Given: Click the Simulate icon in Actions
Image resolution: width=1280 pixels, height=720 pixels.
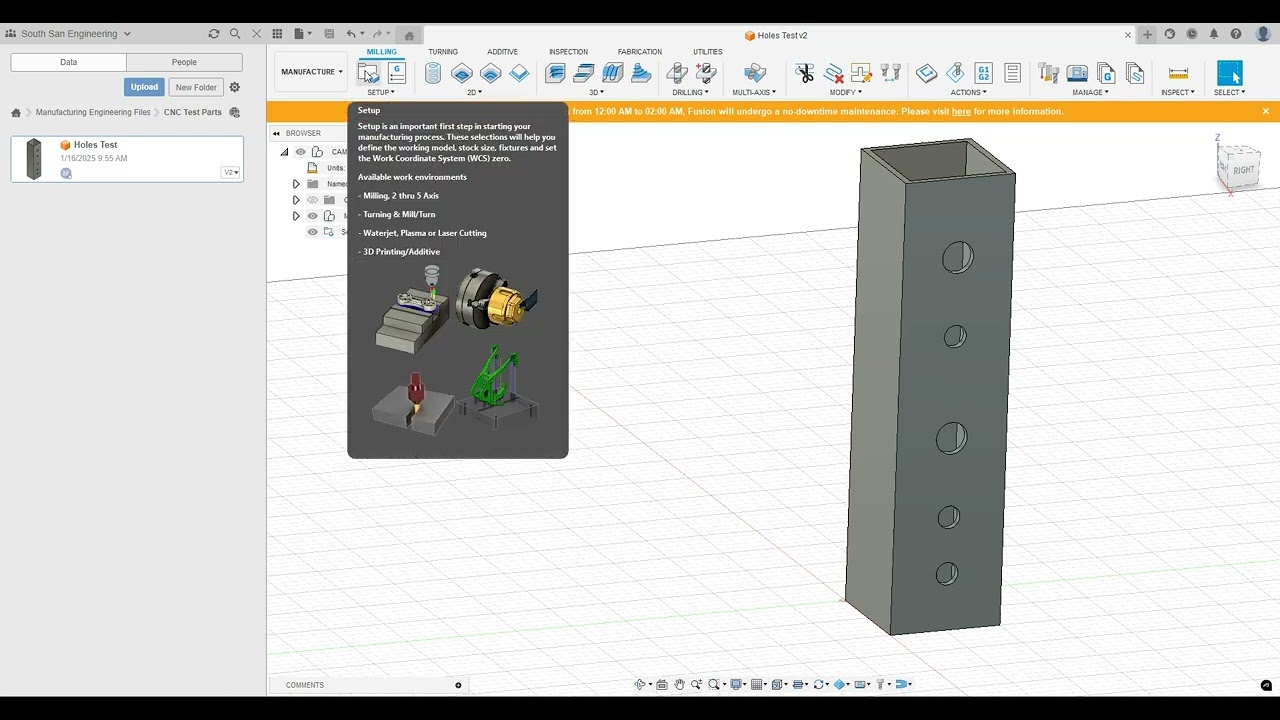Looking at the screenshot, I should click(x=955, y=73).
